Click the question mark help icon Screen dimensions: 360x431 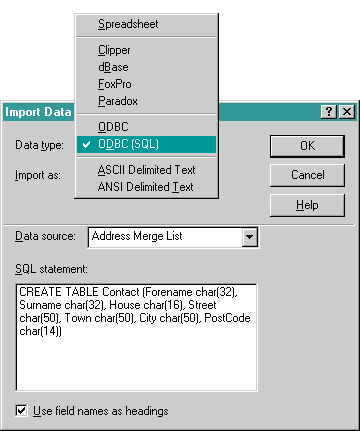click(329, 111)
